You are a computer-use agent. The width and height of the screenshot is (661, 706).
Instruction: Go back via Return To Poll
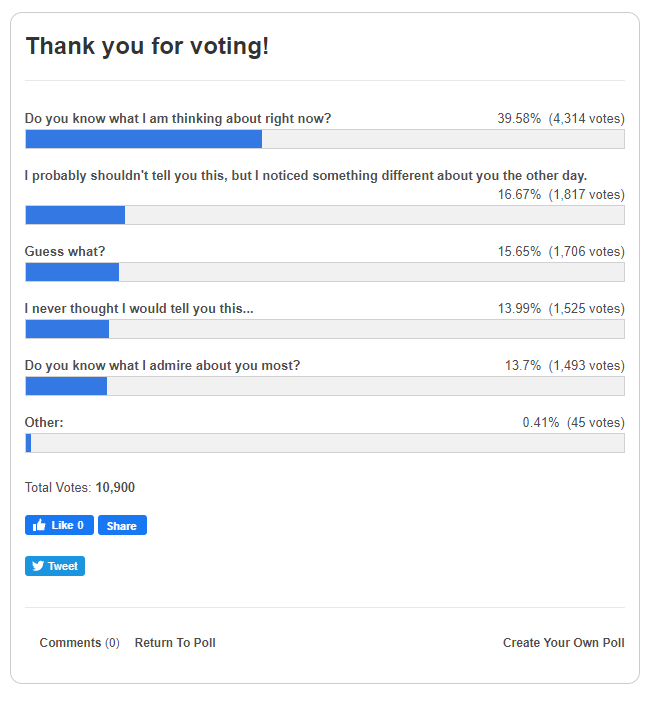(175, 643)
